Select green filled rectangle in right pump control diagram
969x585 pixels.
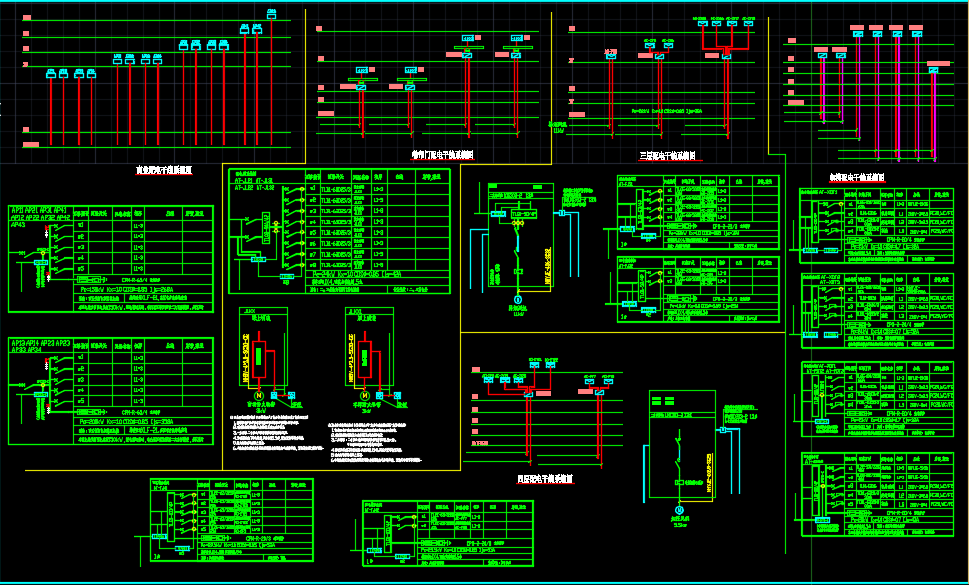366,357
